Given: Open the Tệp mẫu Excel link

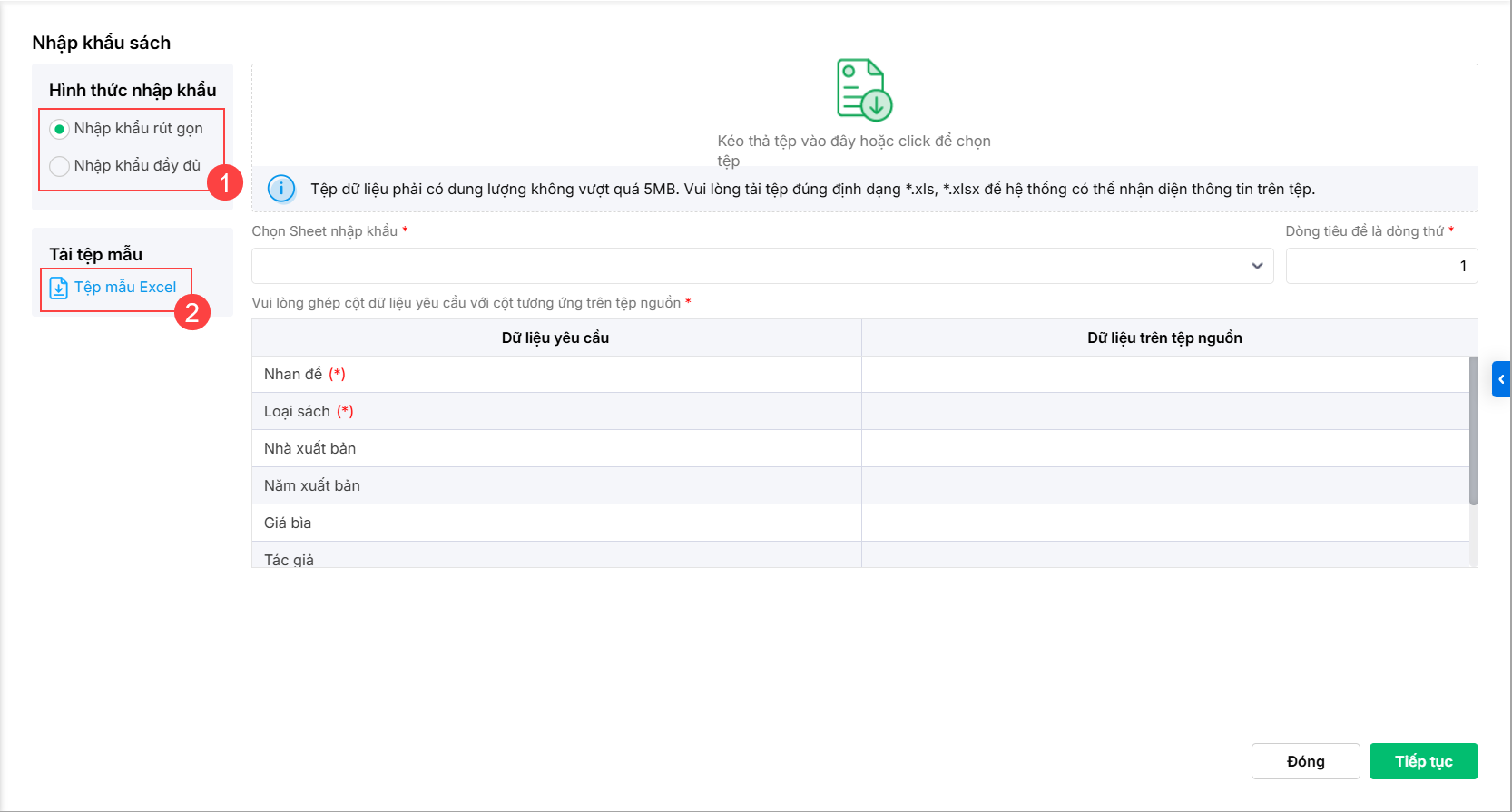Looking at the screenshot, I should click(125, 287).
